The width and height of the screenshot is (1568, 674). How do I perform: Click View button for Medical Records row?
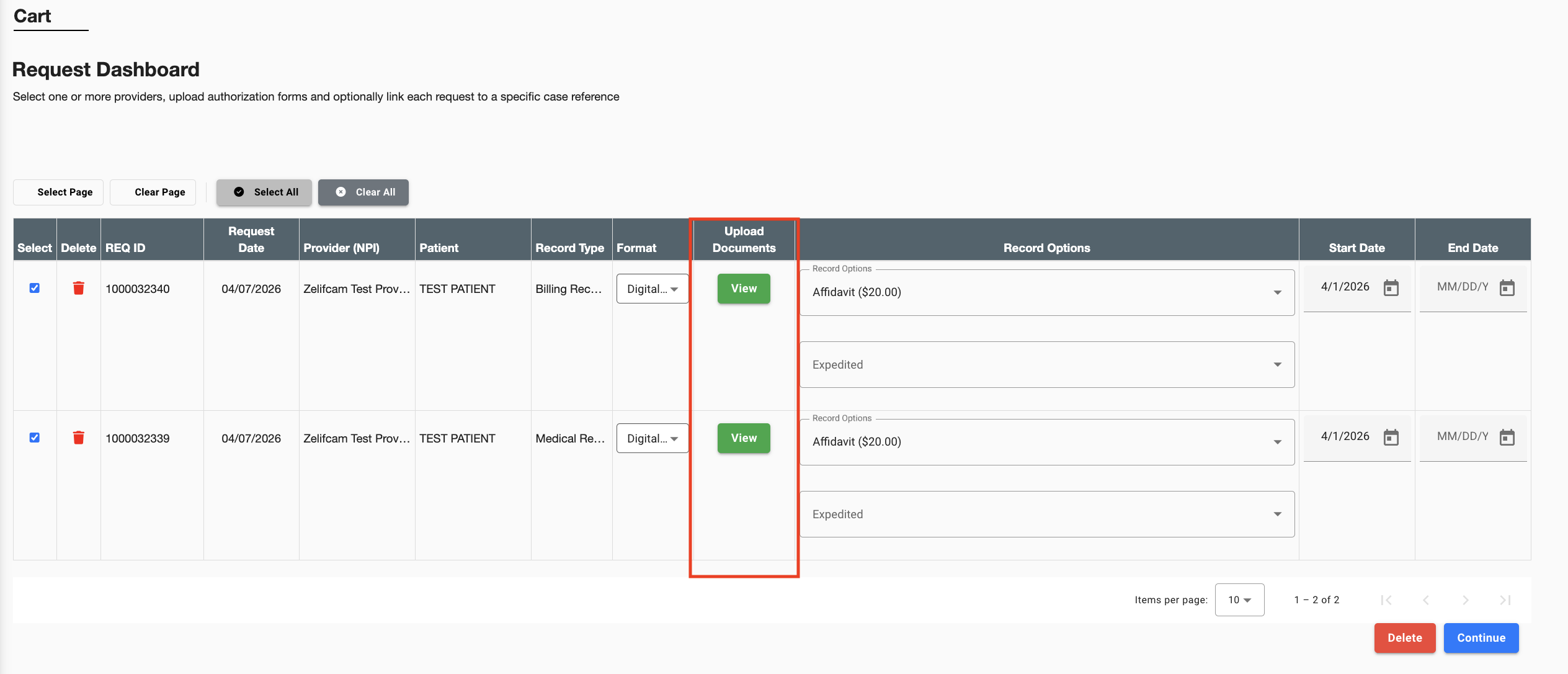pos(743,438)
